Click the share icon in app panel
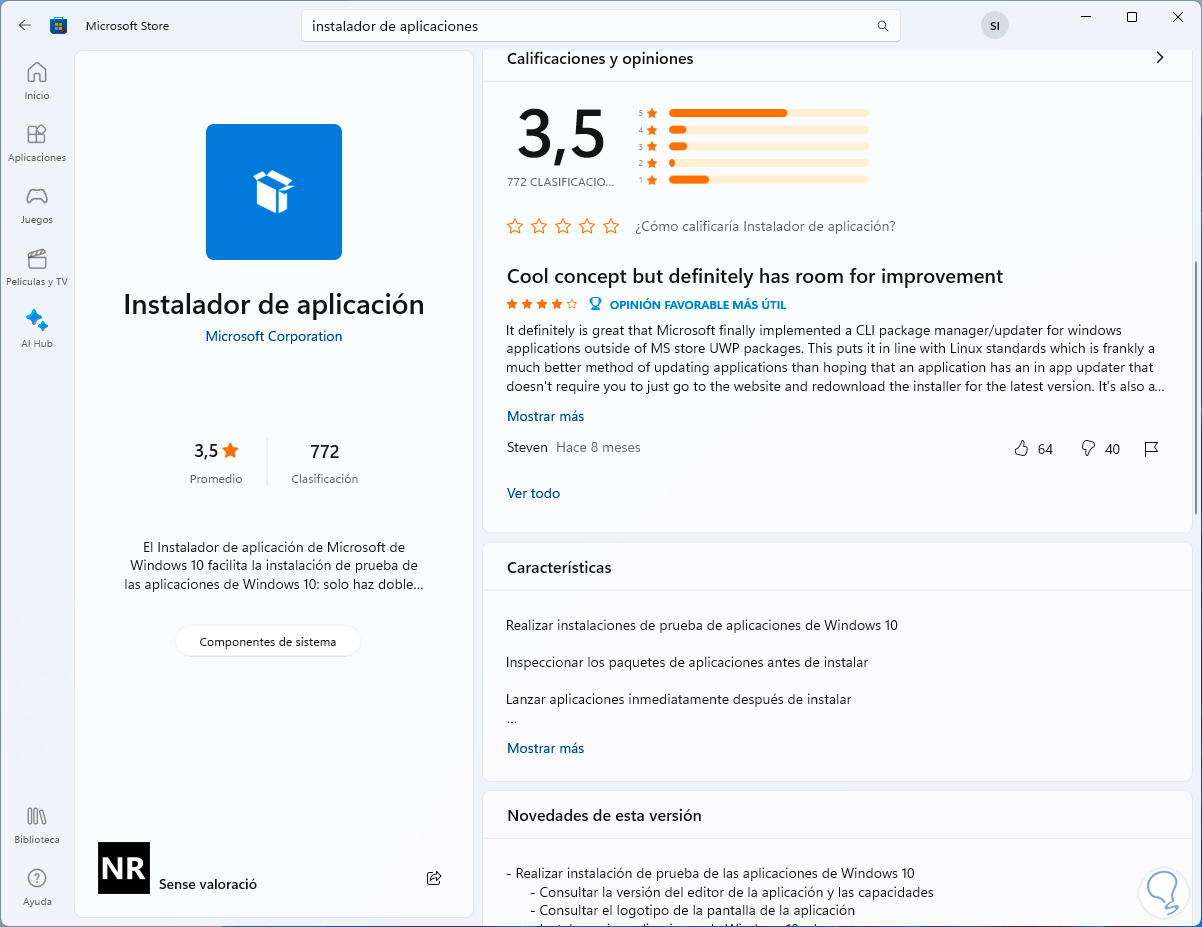1202x927 pixels. pos(434,878)
